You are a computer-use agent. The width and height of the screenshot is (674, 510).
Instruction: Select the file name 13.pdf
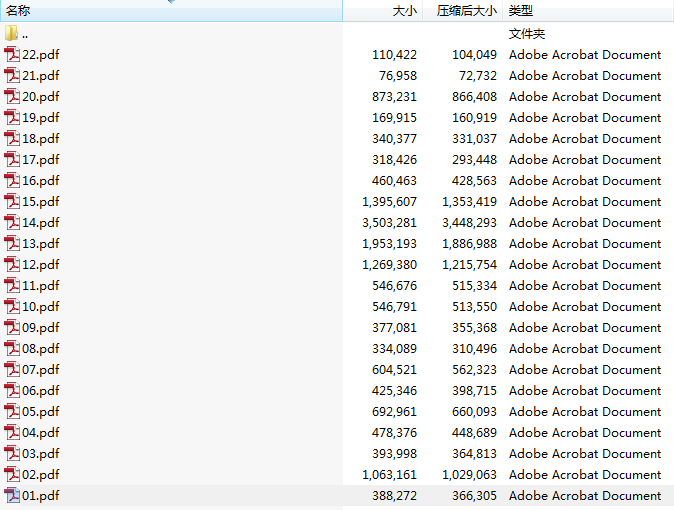41,244
